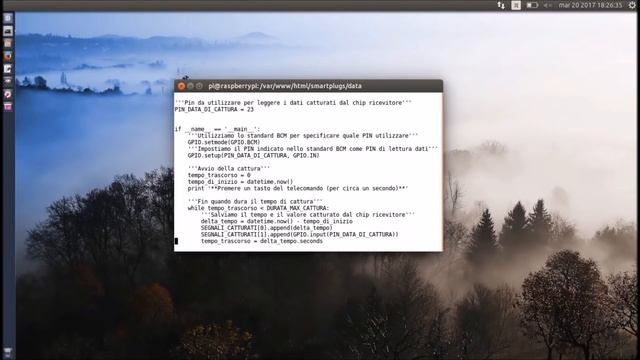The image size is (640, 360).
Task: Click the terminal title bar path text
Action: pos(285,86)
